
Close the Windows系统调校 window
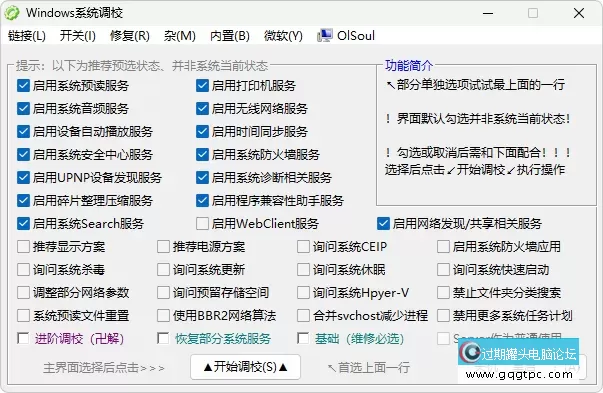coord(579,13)
